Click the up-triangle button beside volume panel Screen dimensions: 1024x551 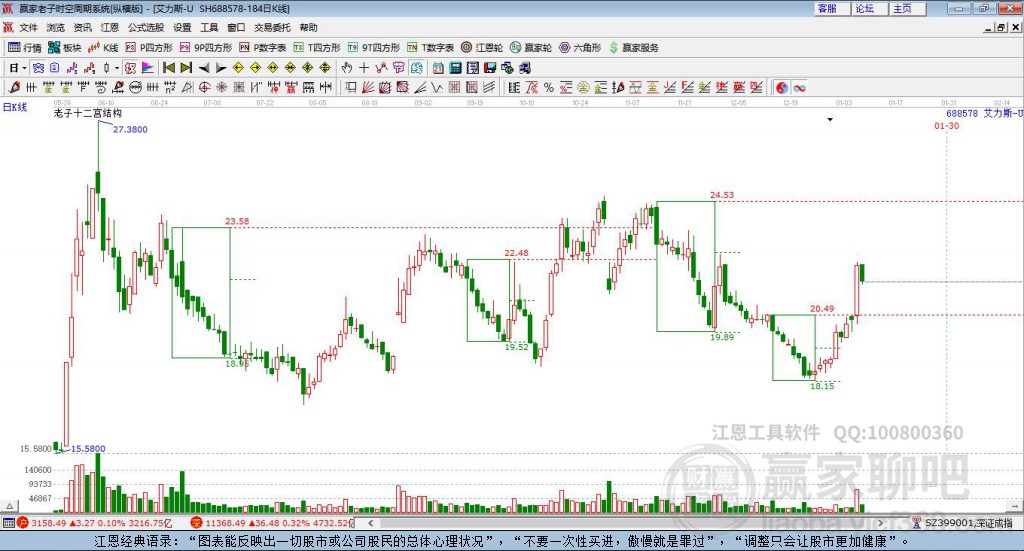[9, 506]
